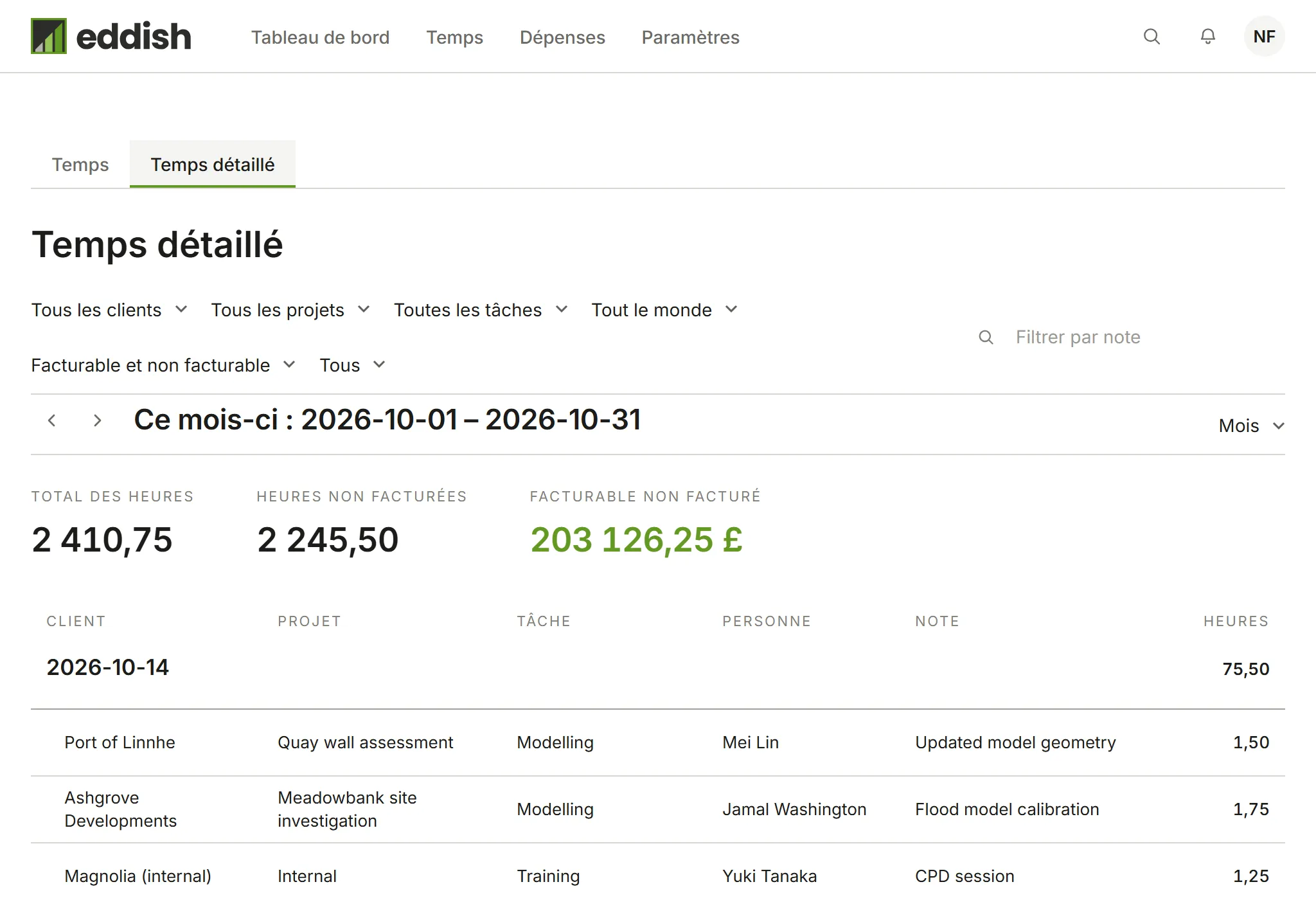1316x900 pixels.
Task: Expand Tous les clients filter
Action: 109,310
